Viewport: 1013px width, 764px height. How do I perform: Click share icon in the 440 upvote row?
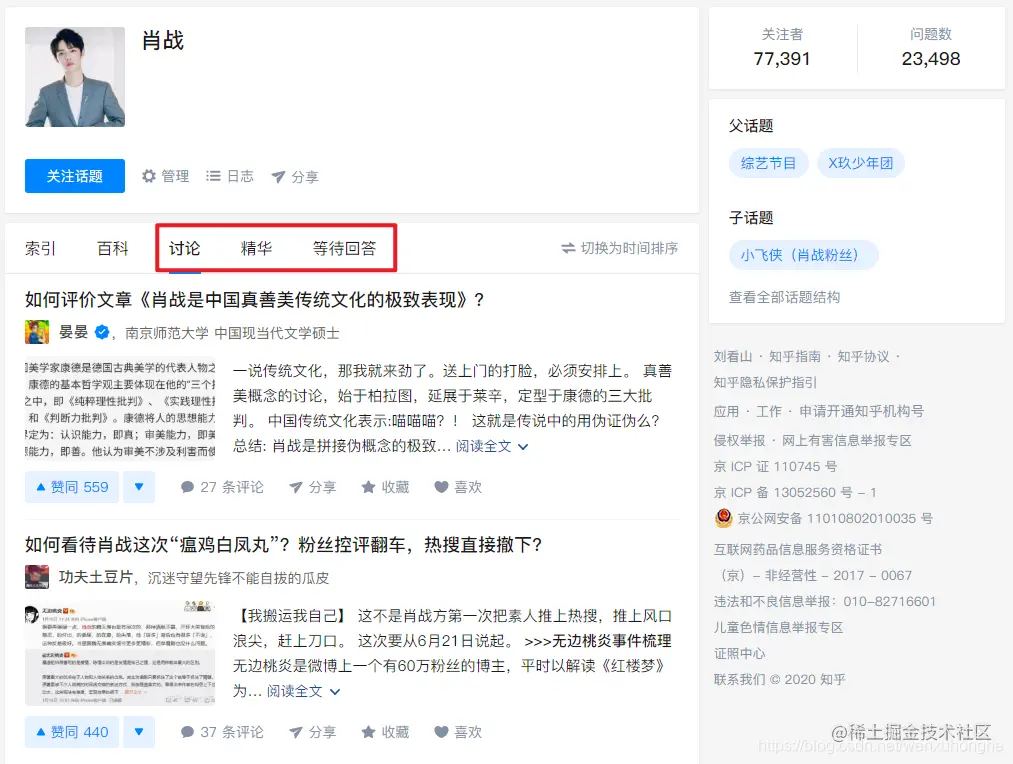[x=295, y=732]
